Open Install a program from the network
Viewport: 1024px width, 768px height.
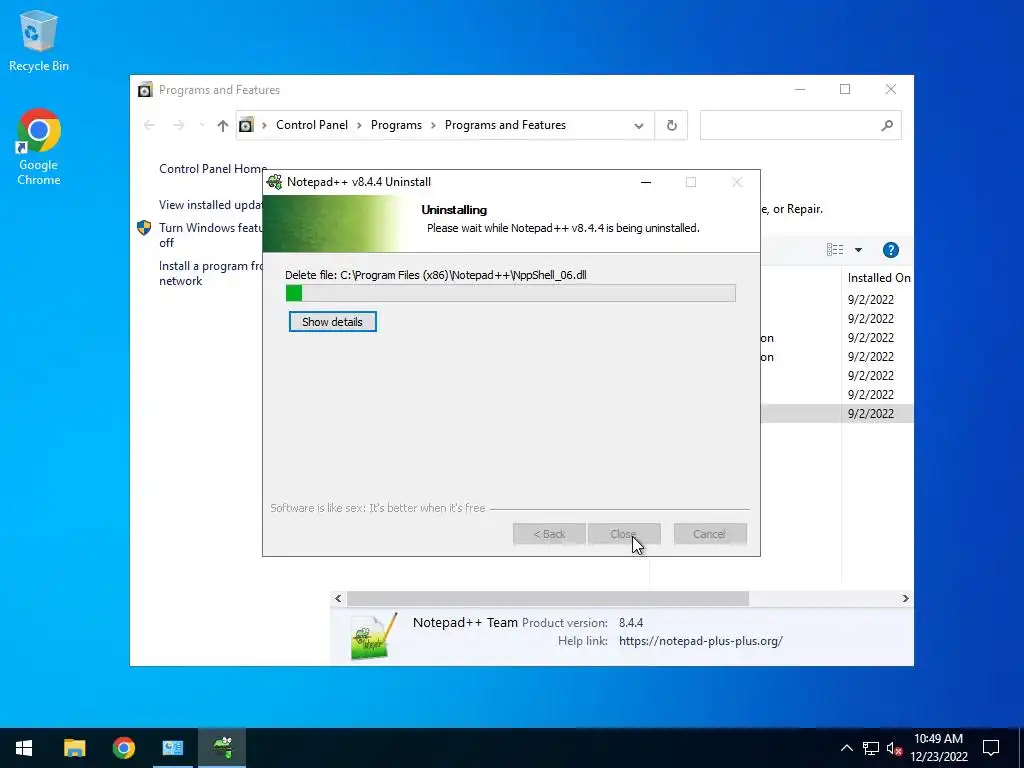(210, 273)
